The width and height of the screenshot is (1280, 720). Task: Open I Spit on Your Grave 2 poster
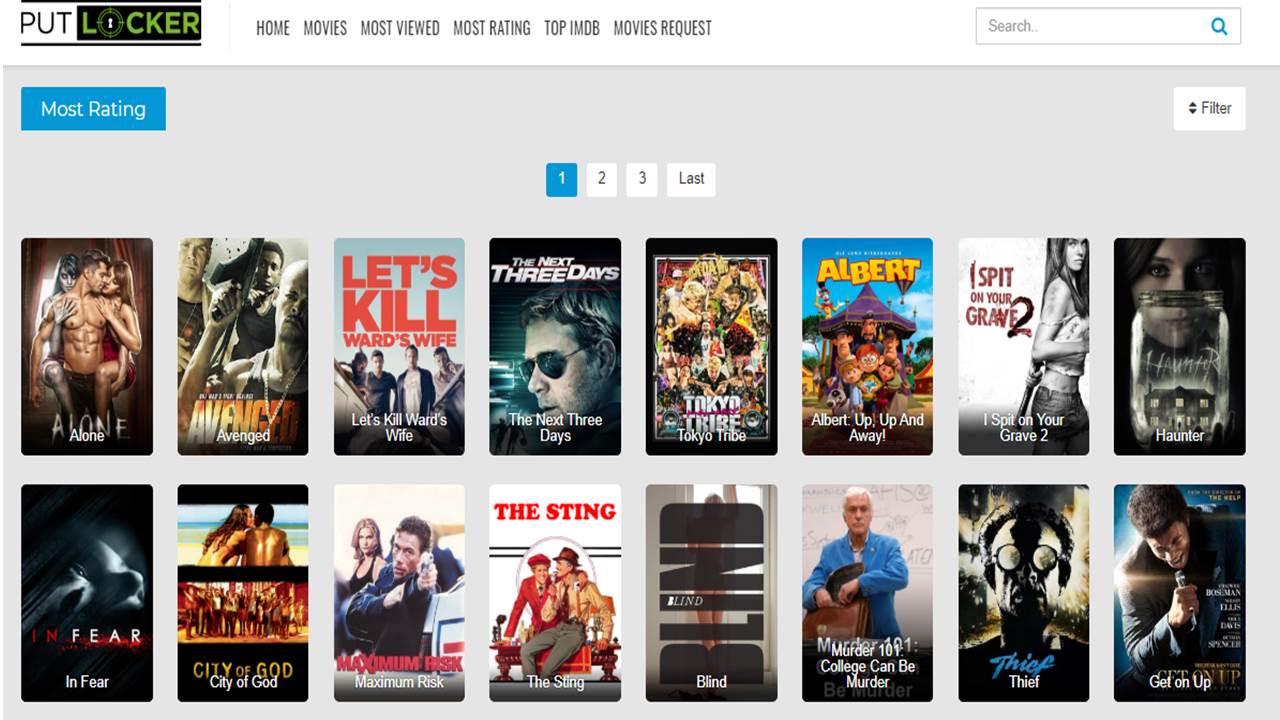click(x=1024, y=346)
